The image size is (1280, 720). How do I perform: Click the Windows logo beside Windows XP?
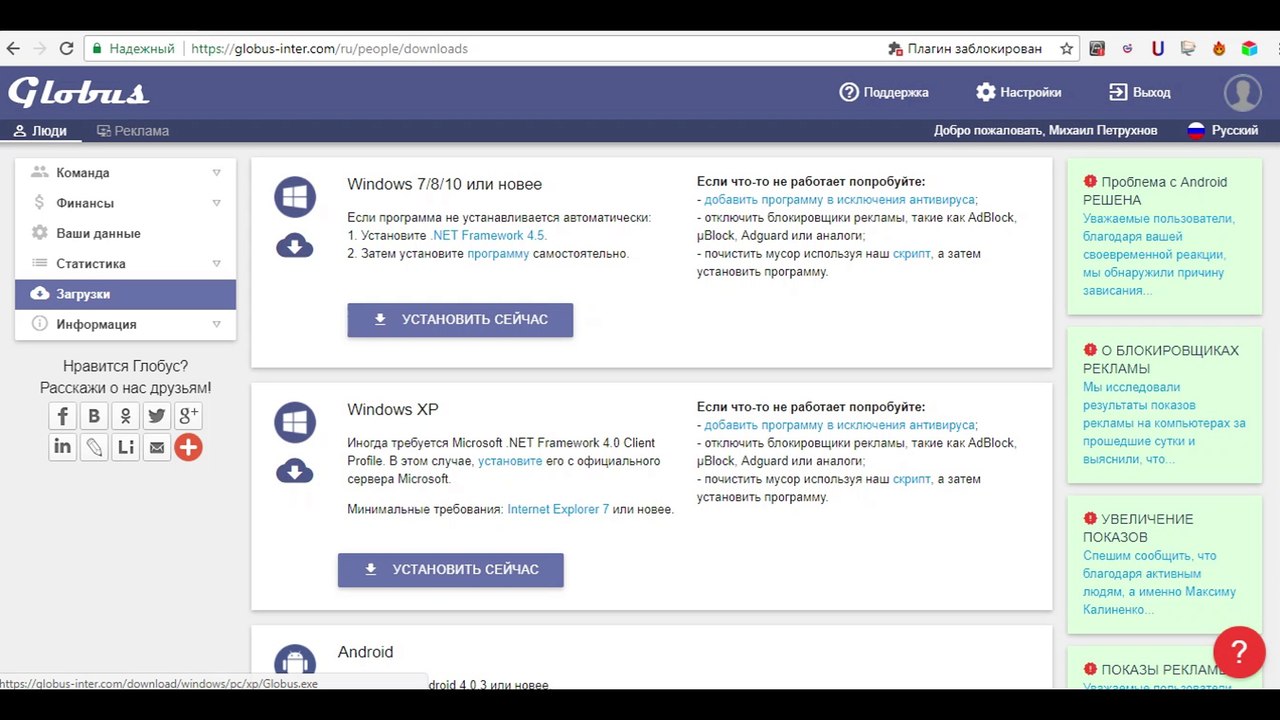pos(295,423)
